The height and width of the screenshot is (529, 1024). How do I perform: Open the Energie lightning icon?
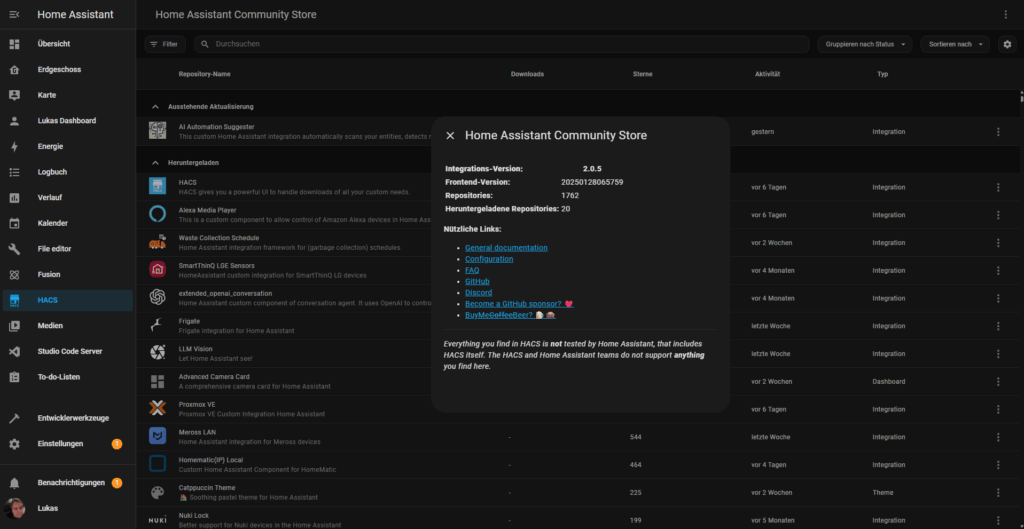(14, 146)
